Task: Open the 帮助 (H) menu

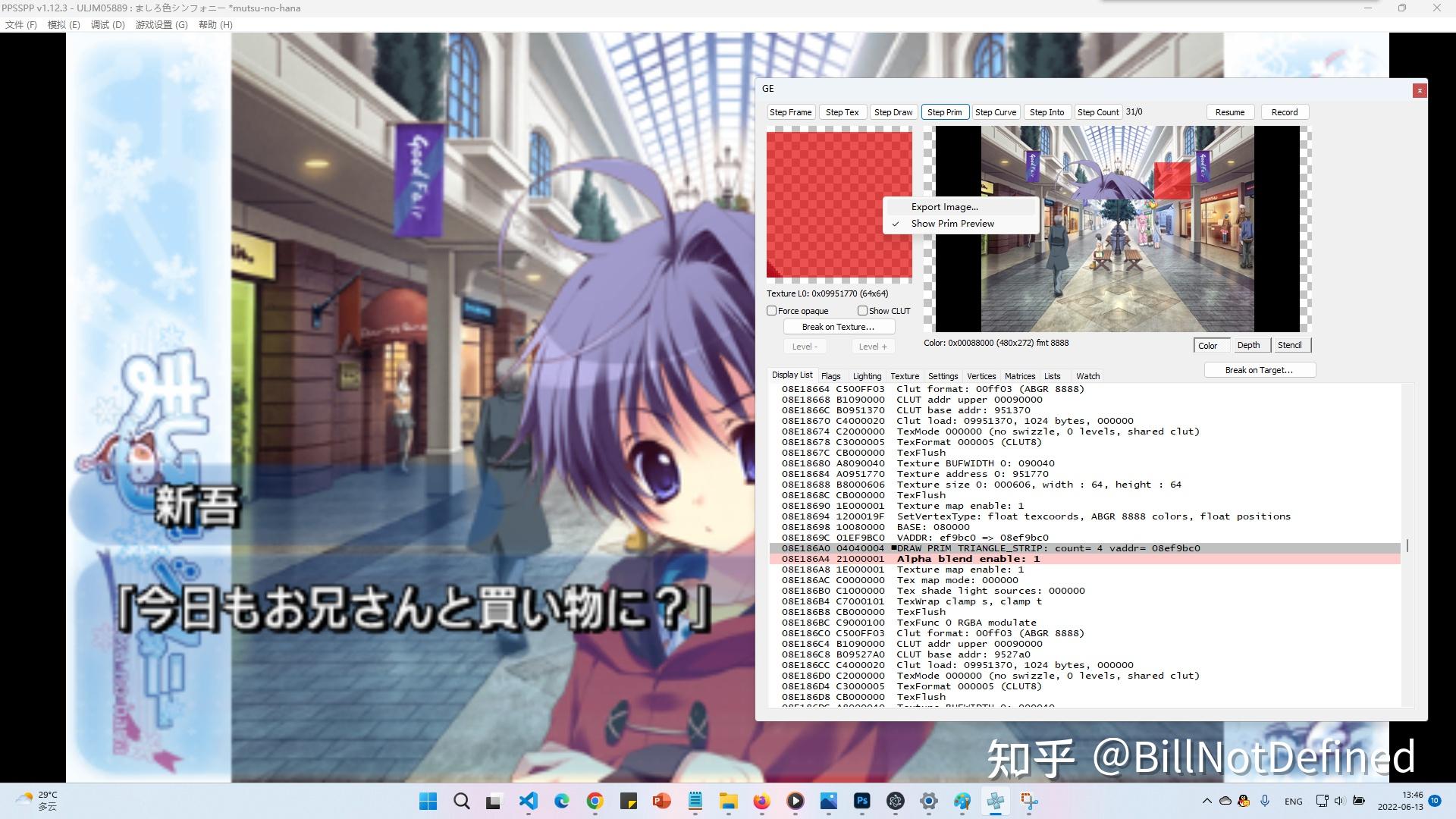Action: pos(215,25)
